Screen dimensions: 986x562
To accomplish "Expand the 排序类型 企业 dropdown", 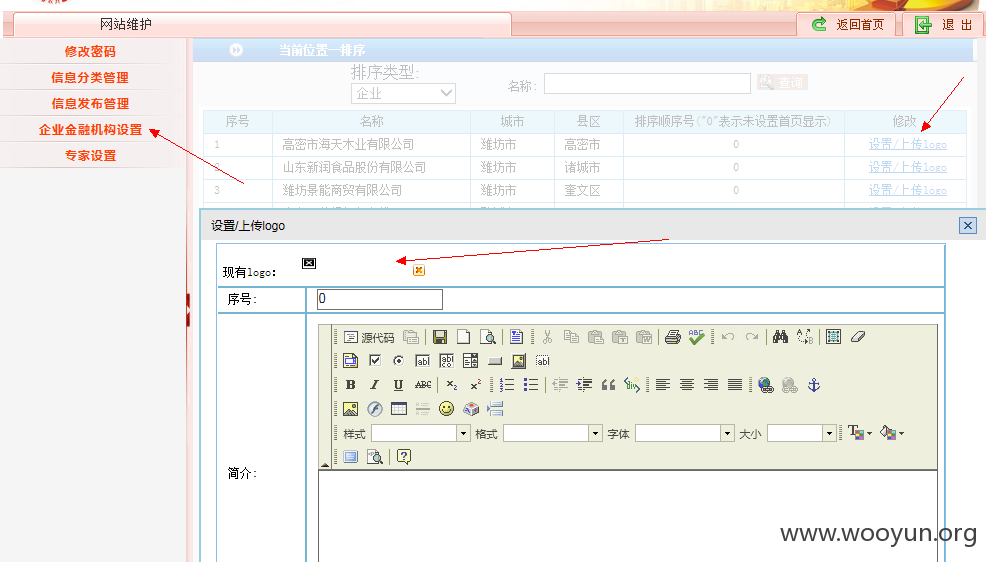I will click(403, 94).
